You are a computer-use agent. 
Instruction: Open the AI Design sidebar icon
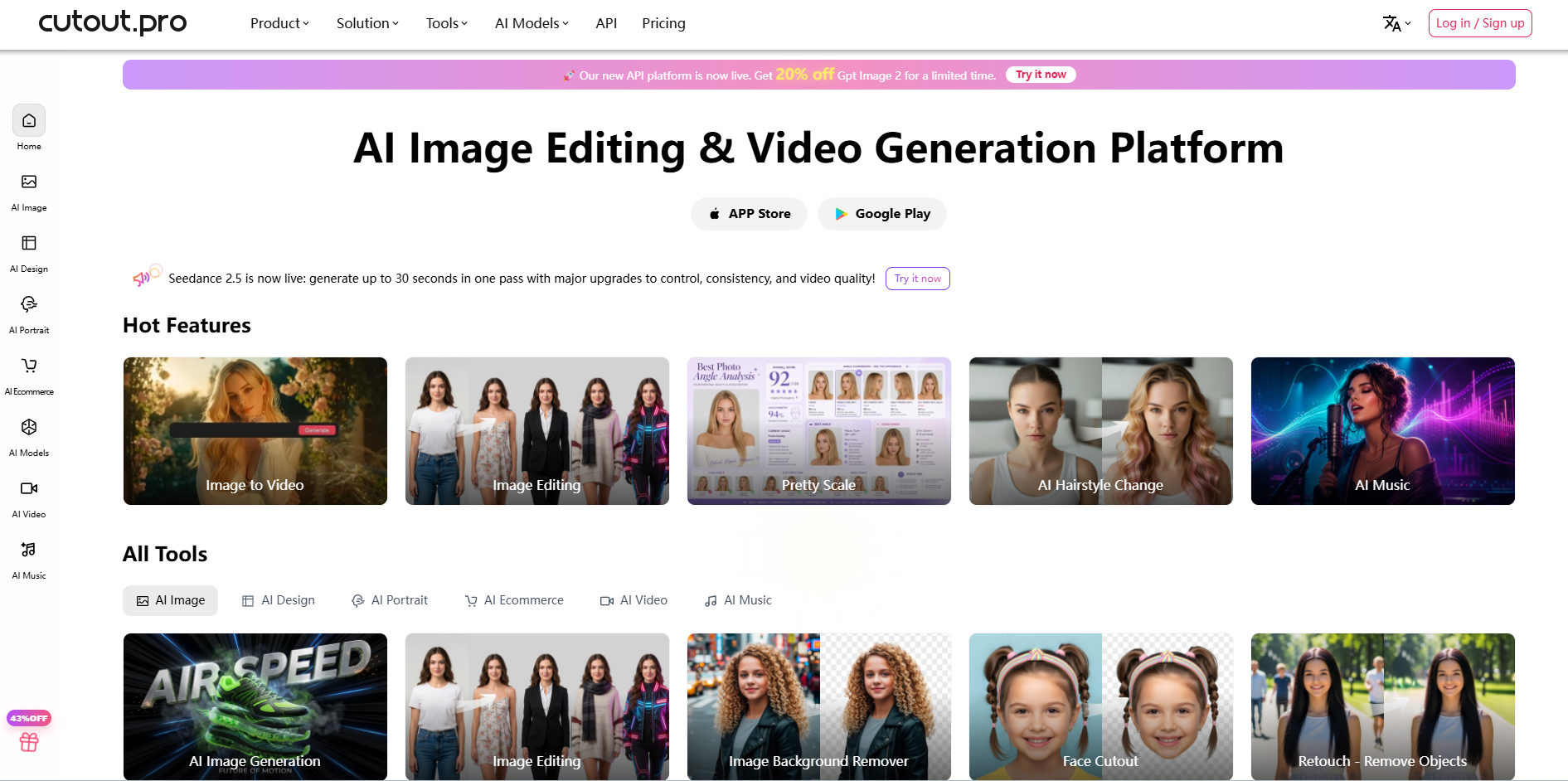(x=29, y=244)
